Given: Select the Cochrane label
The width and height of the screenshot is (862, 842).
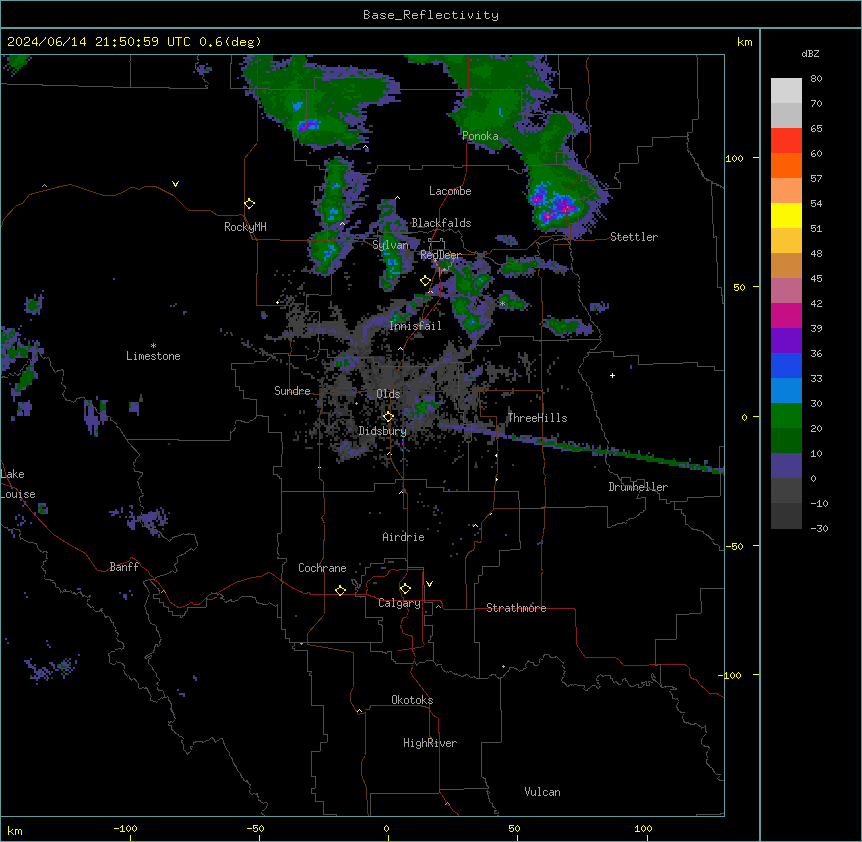Looking at the screenshot, I should click(322, 568).
